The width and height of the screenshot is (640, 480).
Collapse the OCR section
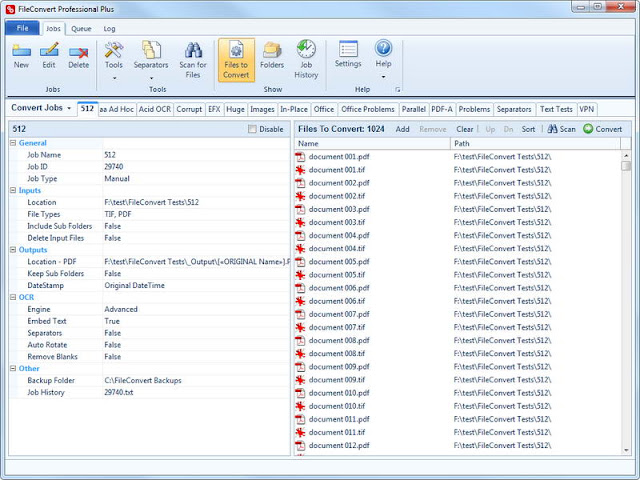click(x=13, y=297)
